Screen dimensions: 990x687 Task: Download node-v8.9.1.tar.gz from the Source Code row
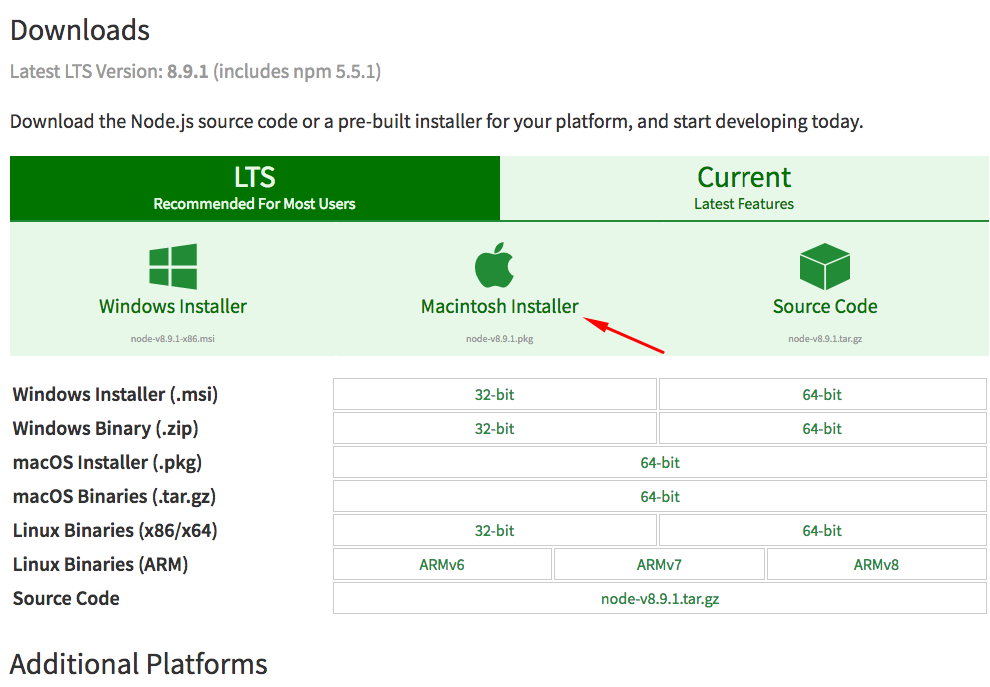pos(660,599)
